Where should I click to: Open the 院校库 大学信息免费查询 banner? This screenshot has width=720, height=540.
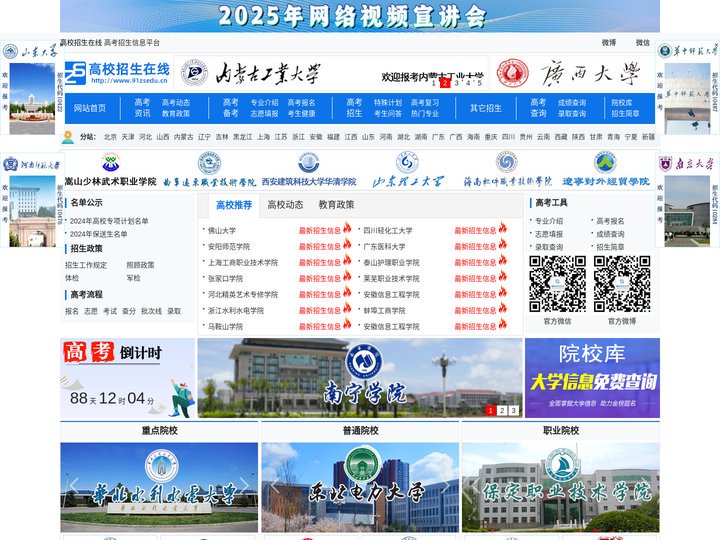point(592,378)
